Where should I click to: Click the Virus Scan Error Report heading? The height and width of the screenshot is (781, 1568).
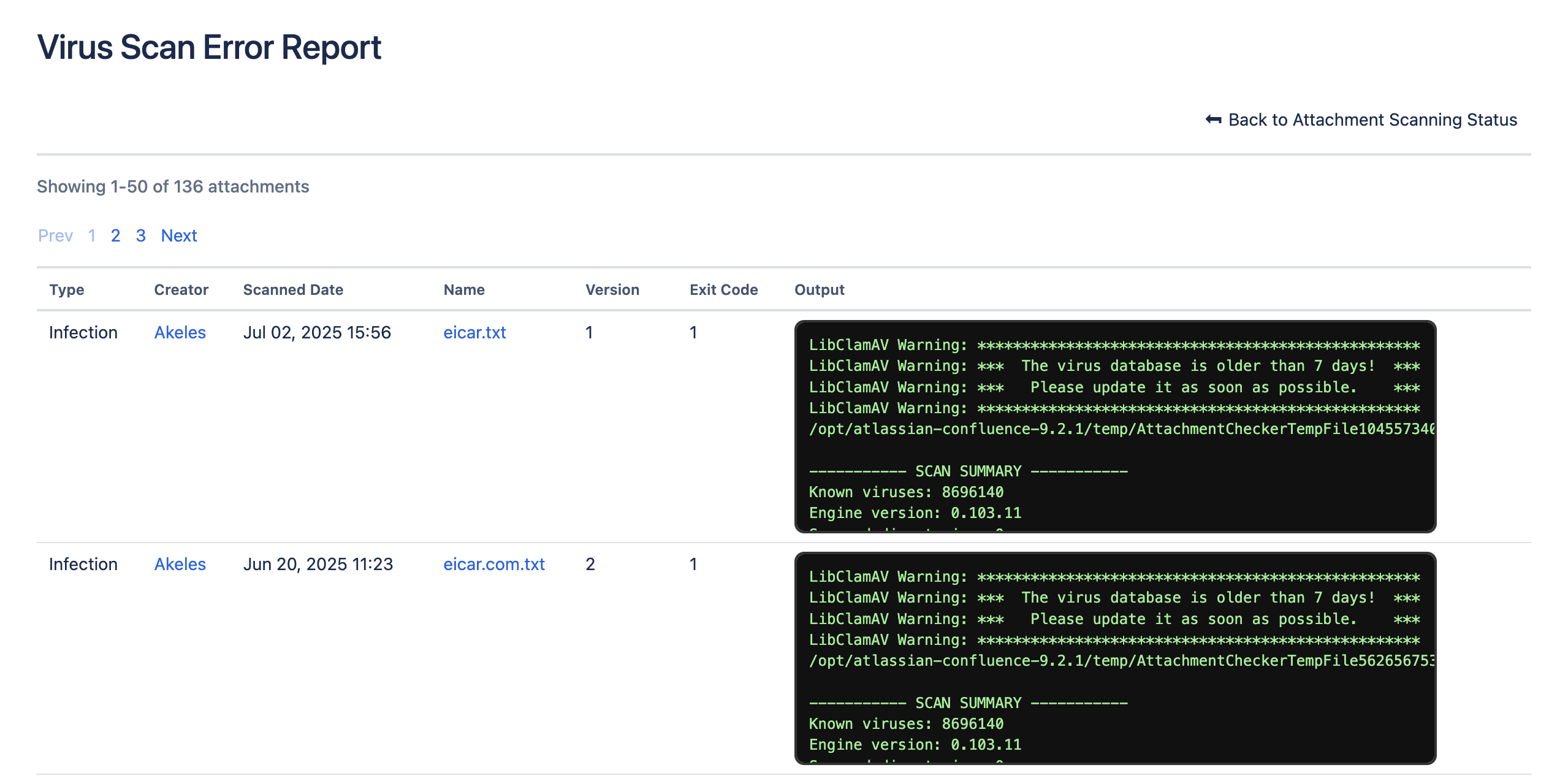pos(209,47)
